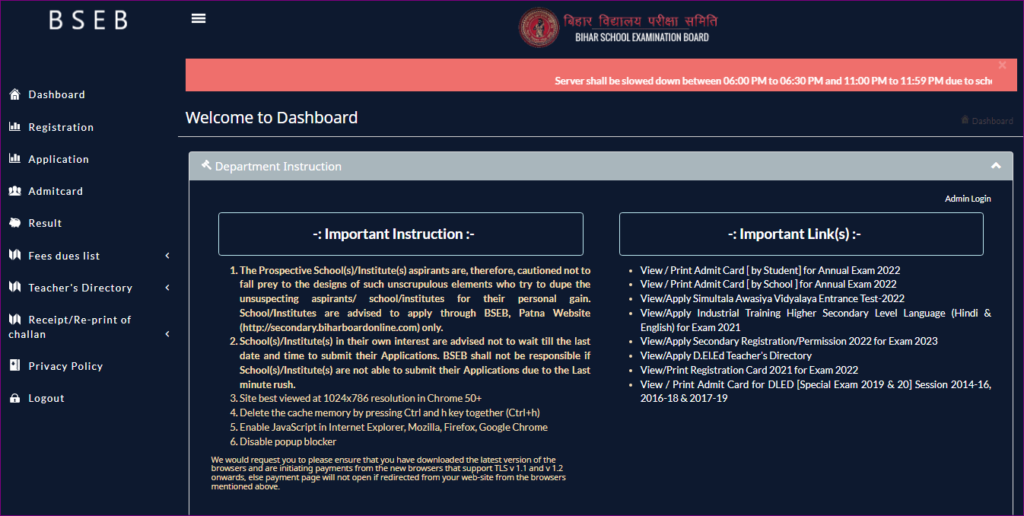Click the Registration chart icon
The image size is (1024, 516).
tap(15, 127)
